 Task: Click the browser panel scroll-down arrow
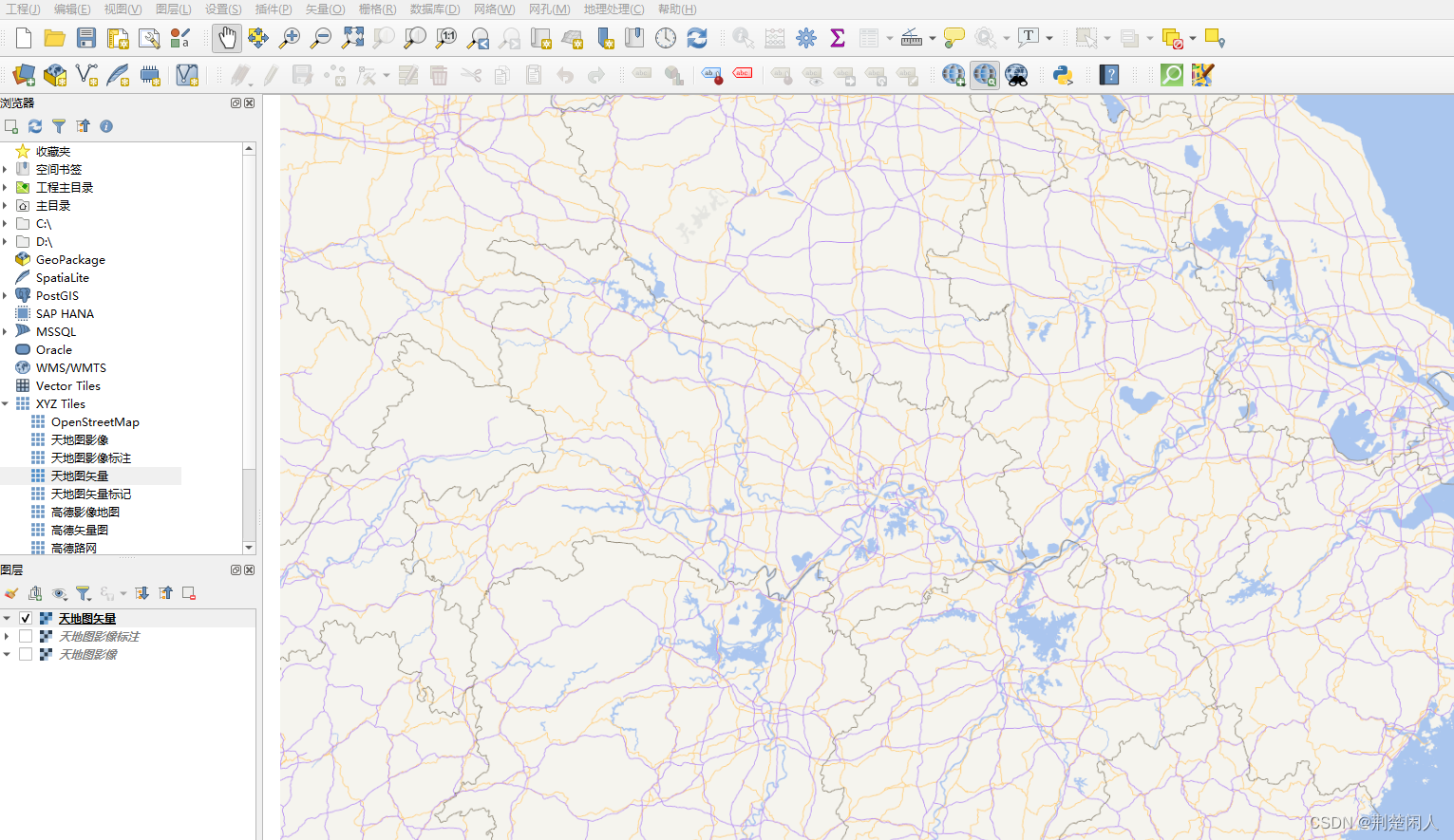pyautogui.click(x=249, y=548)
